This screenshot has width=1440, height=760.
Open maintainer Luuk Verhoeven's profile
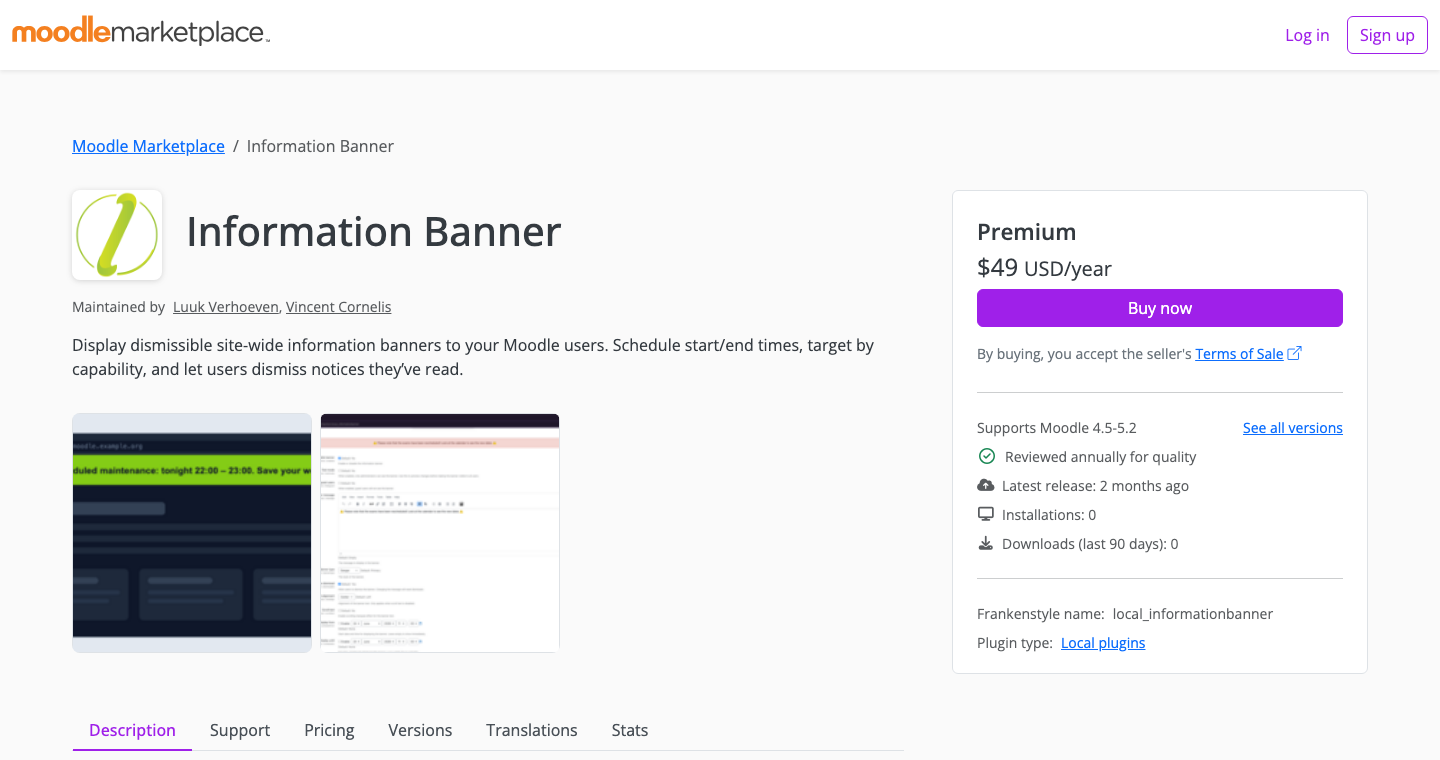[x=226, y=307]
